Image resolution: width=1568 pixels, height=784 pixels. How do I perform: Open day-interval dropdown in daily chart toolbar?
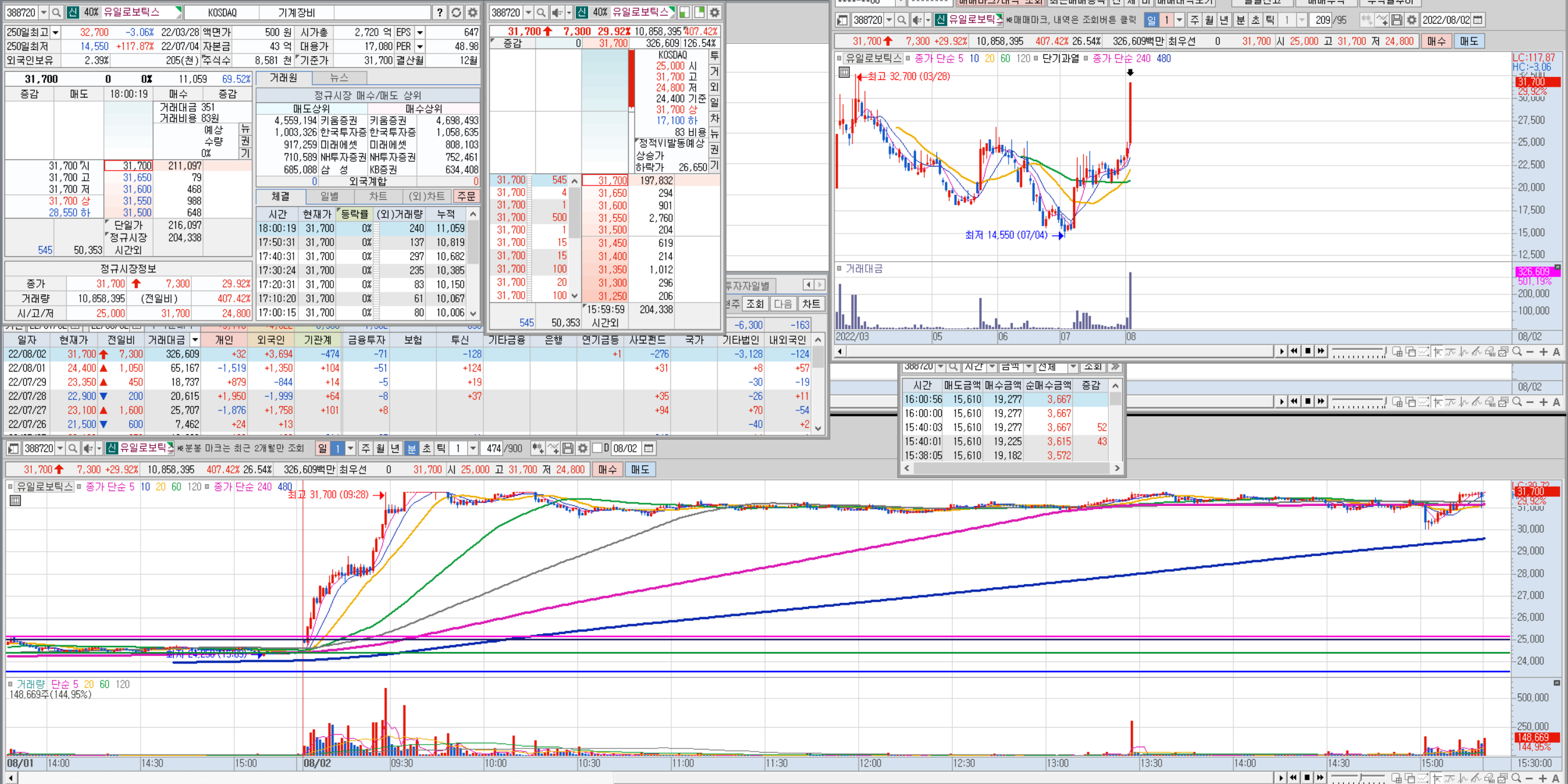(1179, 21)
